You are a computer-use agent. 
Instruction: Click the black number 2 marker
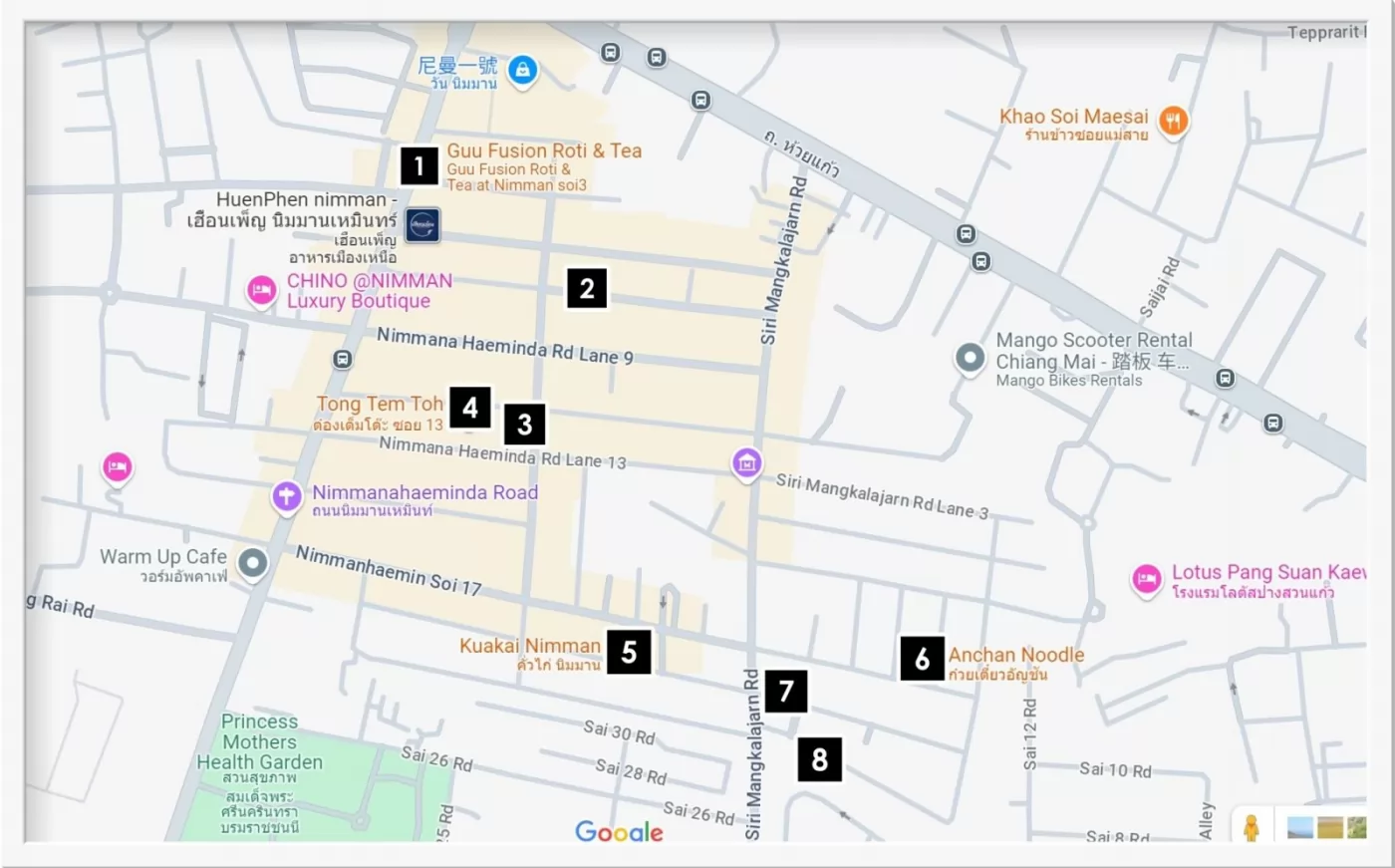tap(587, 289)
